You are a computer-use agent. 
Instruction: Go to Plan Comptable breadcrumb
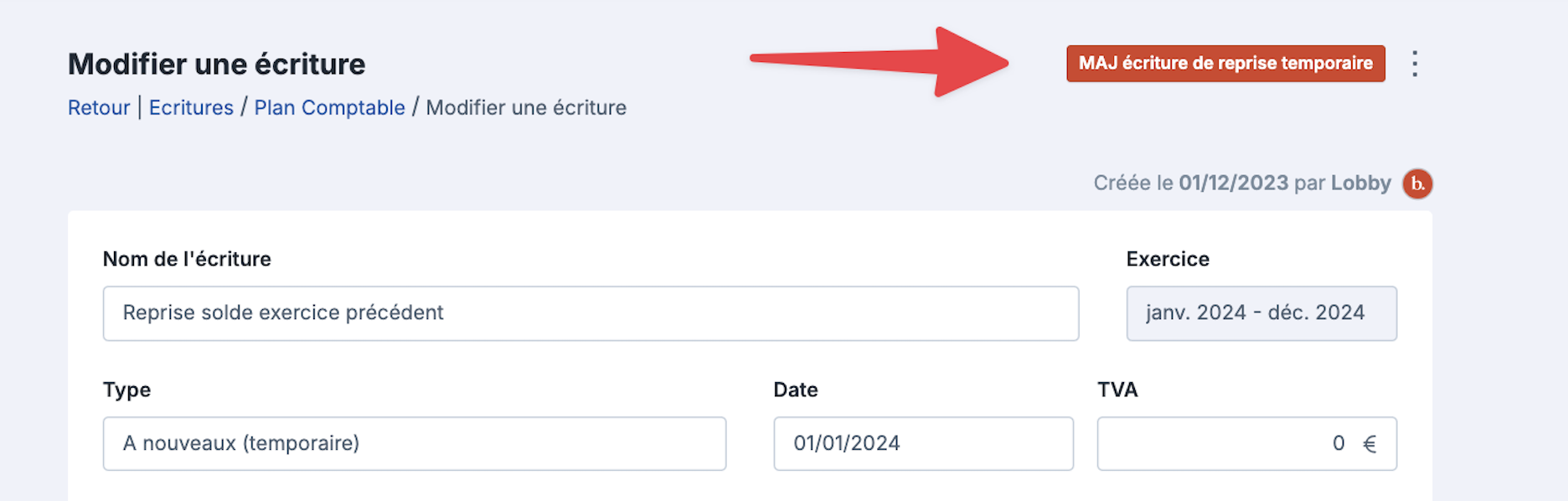329,108
